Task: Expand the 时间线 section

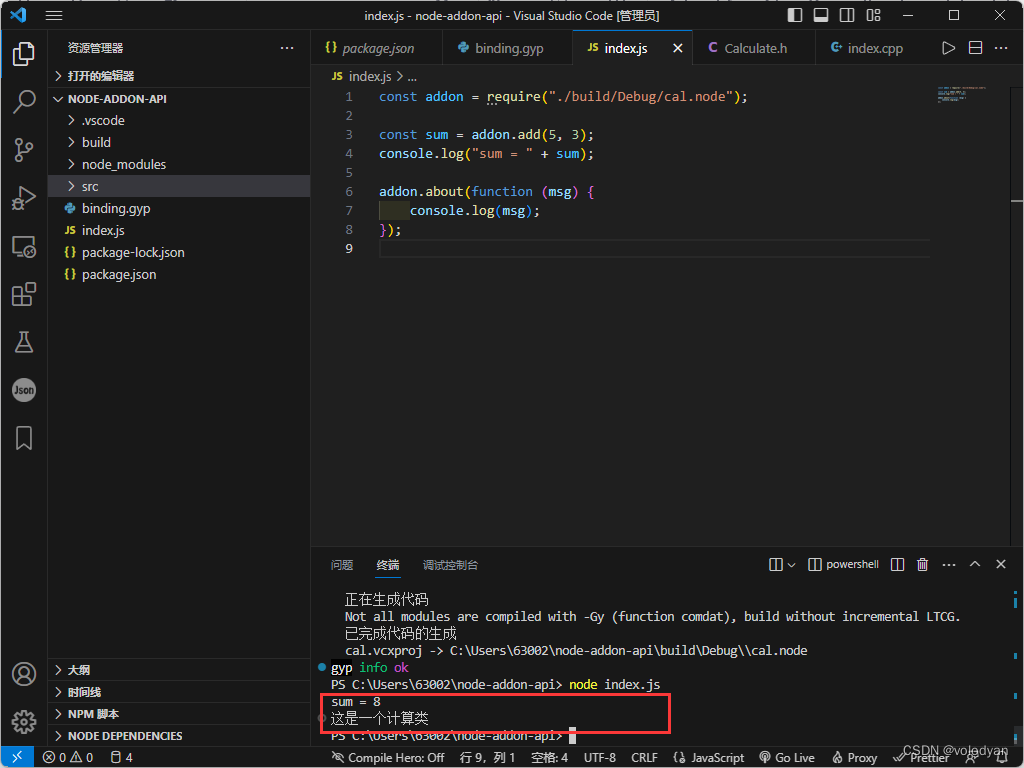Action: [x=179, y=692]
